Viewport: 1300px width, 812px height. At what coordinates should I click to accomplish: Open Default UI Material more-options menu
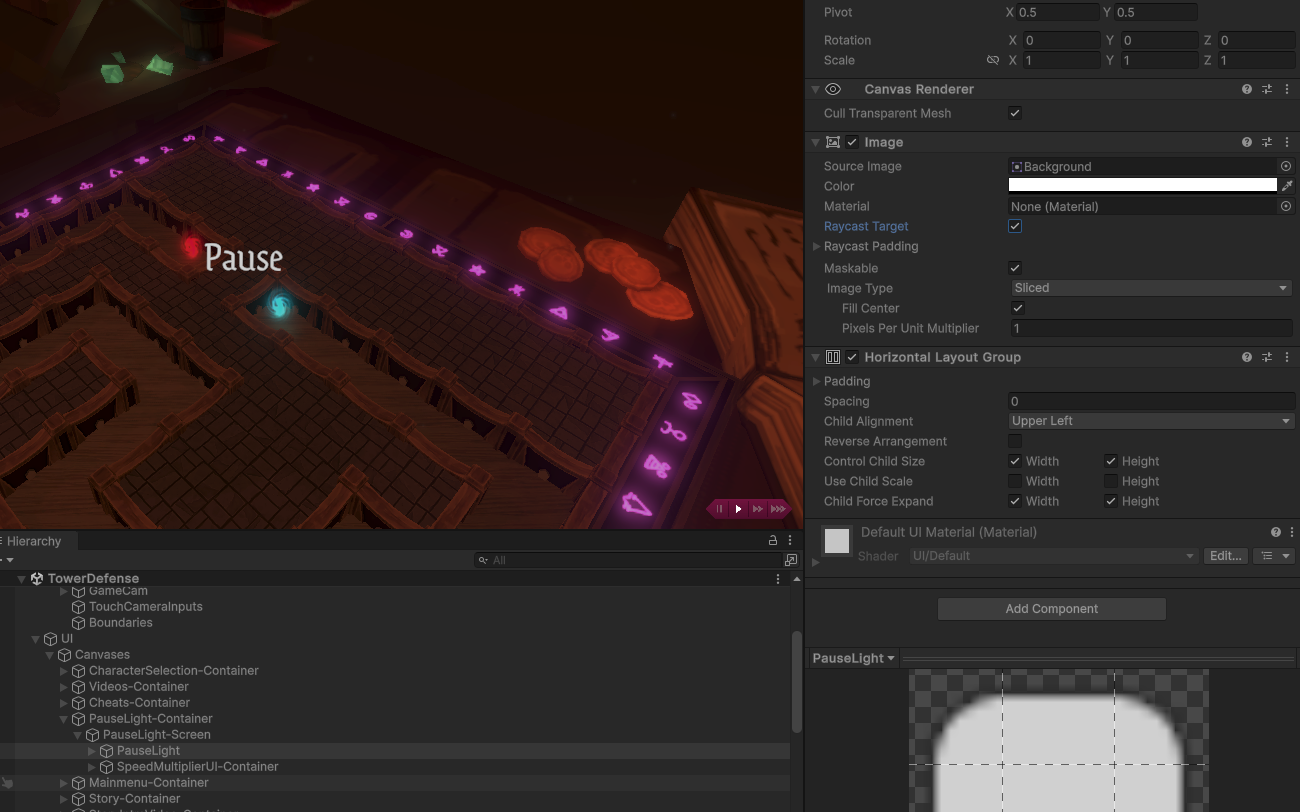(x=1292, y=532)
